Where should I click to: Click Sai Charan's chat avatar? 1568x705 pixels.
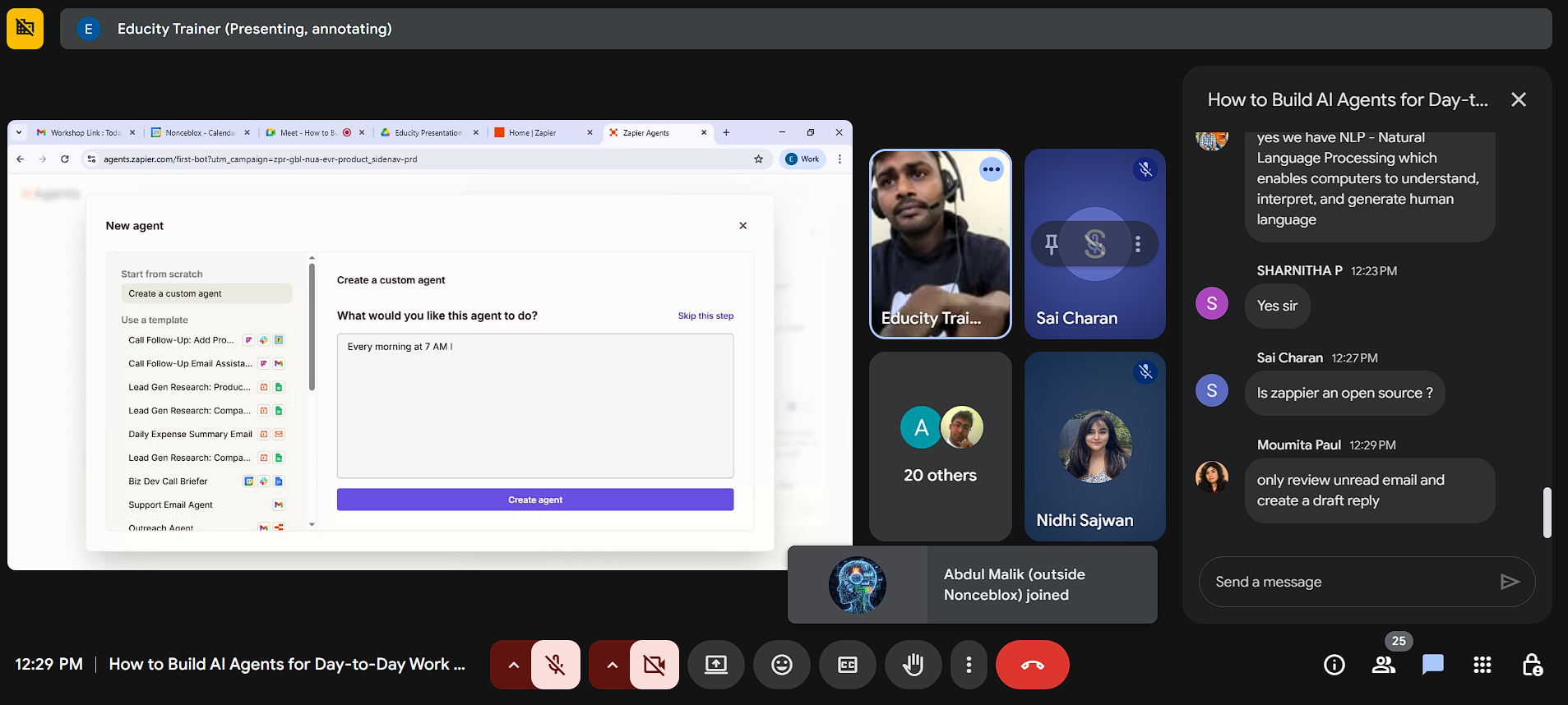click(x=1212, y=390)
